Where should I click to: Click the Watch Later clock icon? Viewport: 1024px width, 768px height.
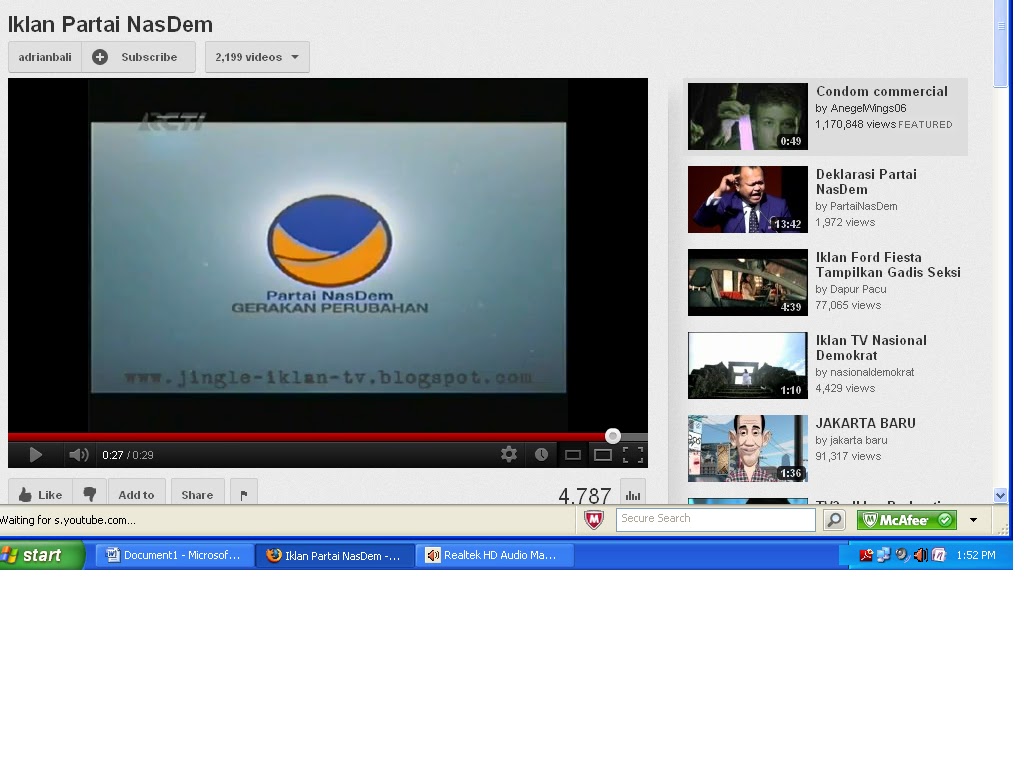[x=541, y=455]
